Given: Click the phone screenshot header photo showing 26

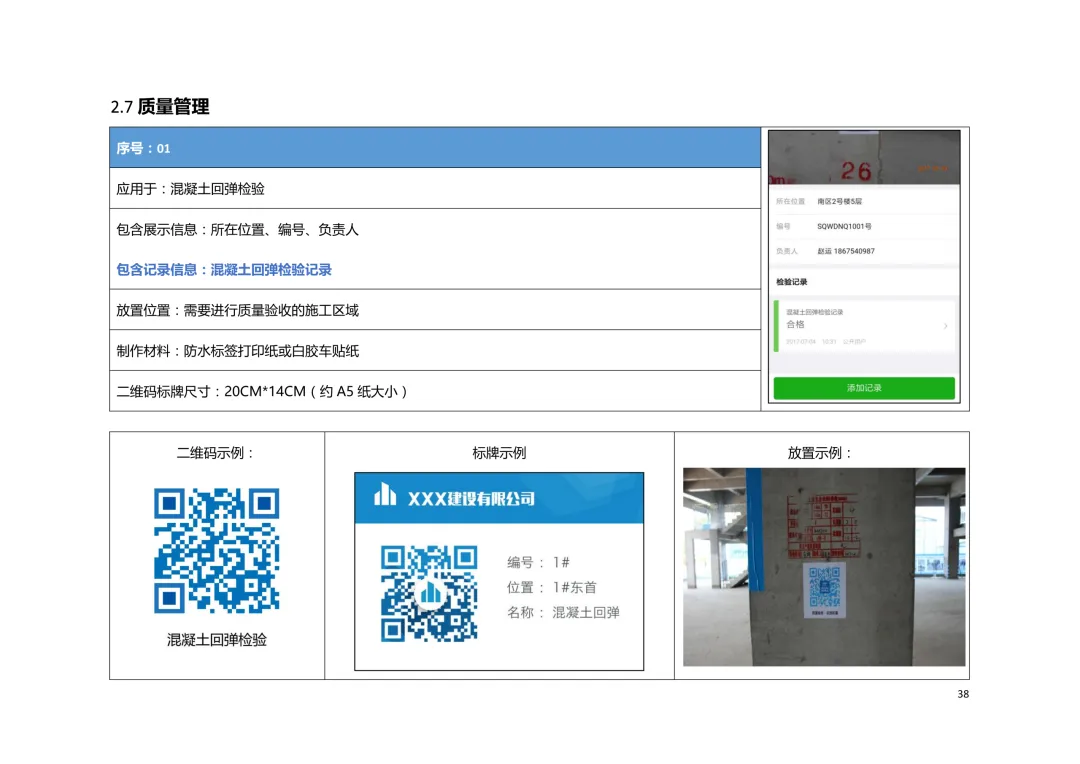Looking at the screenshot, I should point(864,158).
